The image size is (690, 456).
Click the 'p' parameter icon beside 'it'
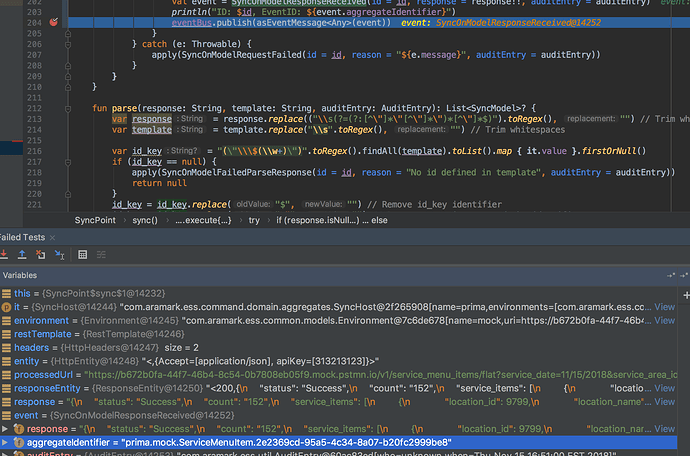click(6, 307)
